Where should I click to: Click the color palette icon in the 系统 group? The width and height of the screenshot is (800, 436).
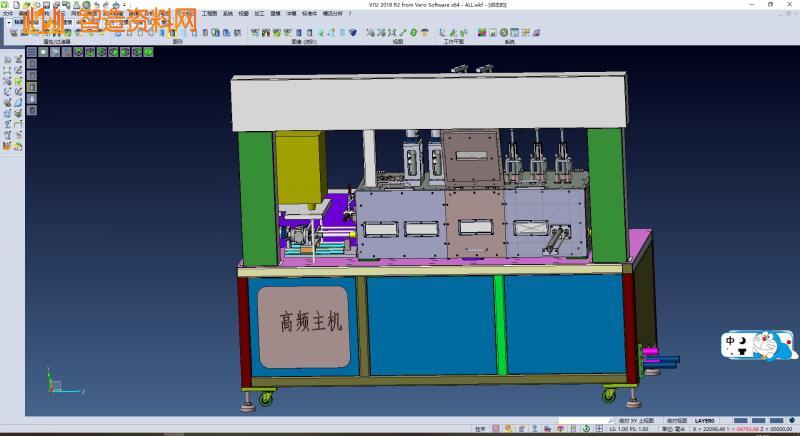pos(482,33)
